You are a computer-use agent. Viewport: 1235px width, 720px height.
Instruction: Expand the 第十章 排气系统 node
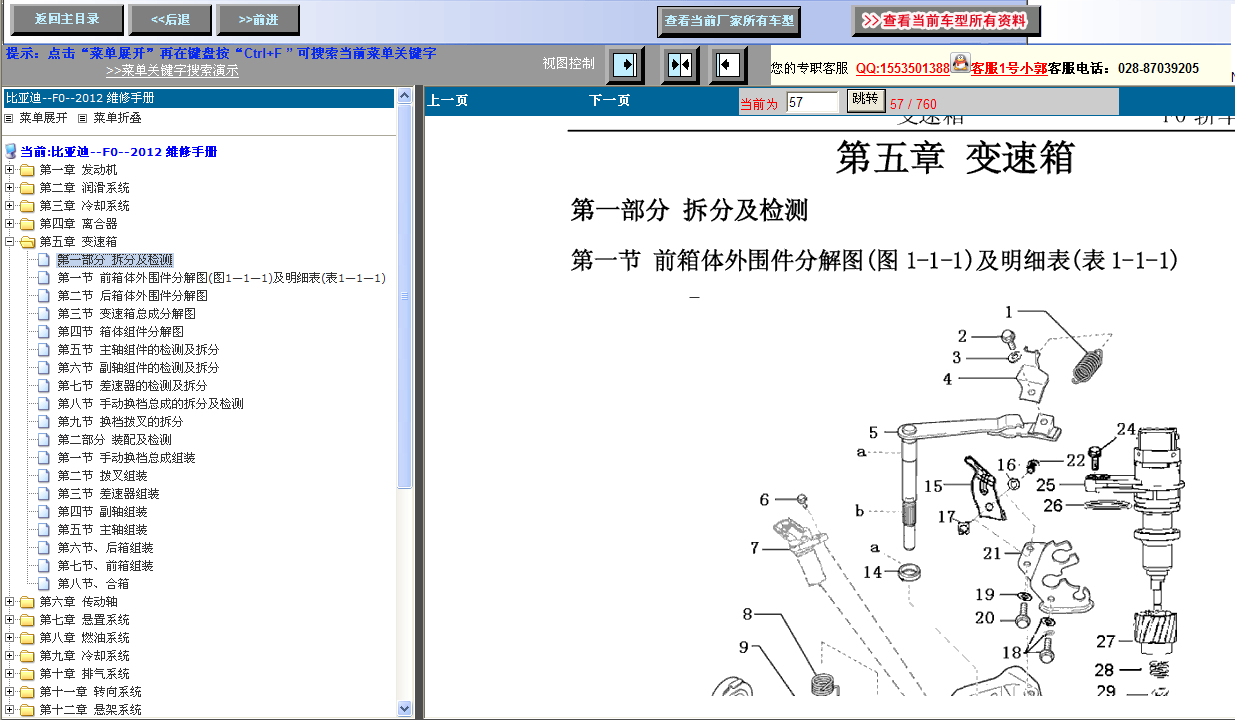10,674
